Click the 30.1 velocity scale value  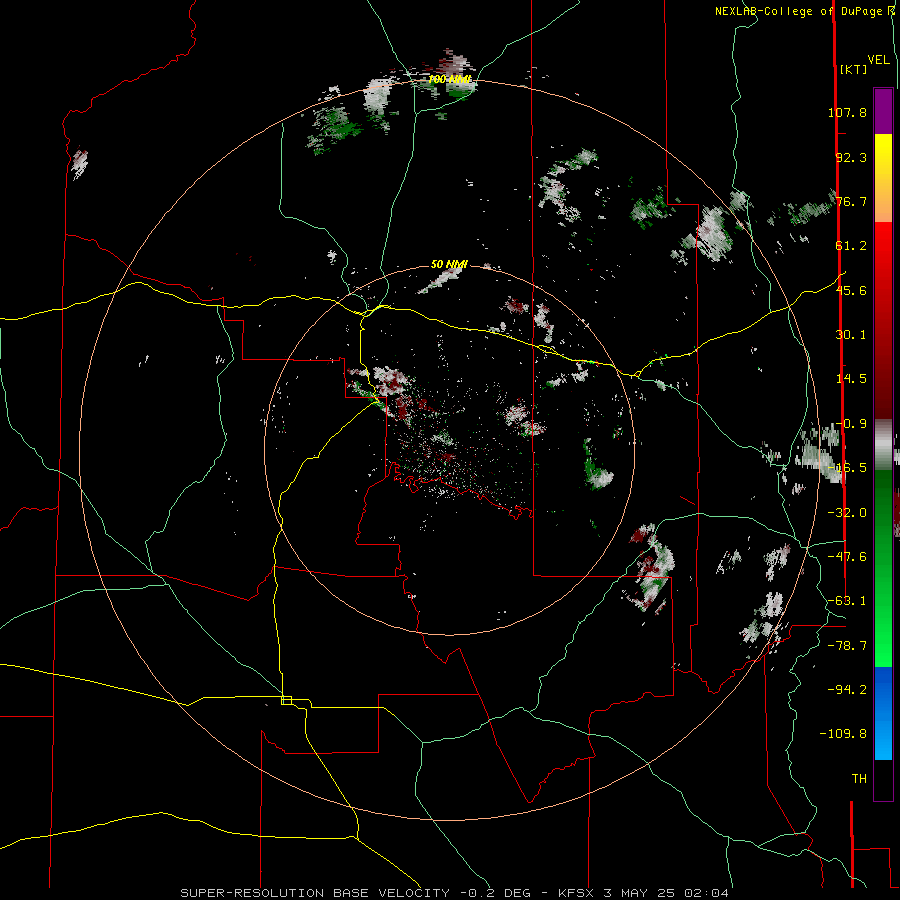pos(851,335)
